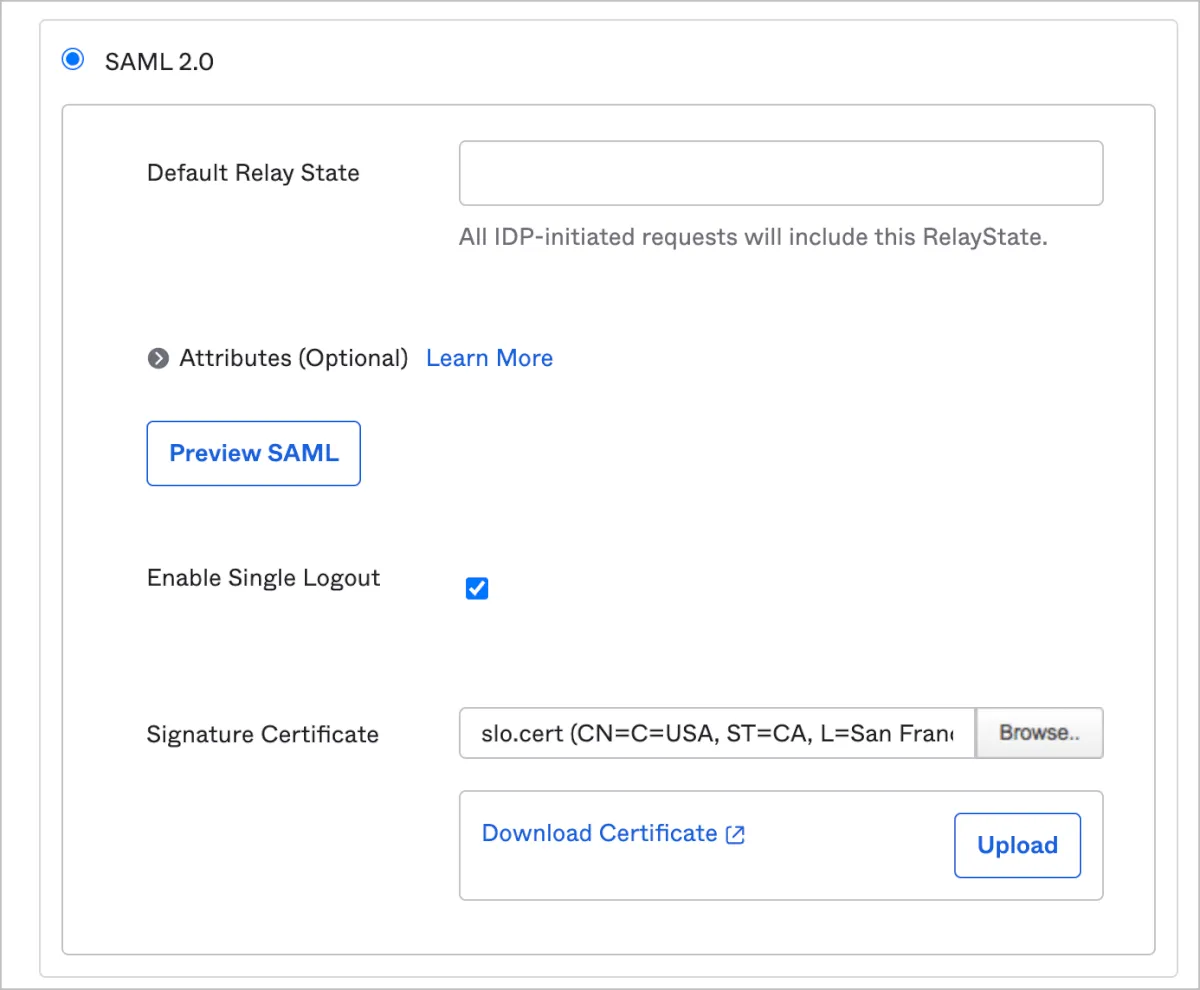Click the SAML 2.0 label text
This screenshot has height=990, width=1200.
point(159,62)
